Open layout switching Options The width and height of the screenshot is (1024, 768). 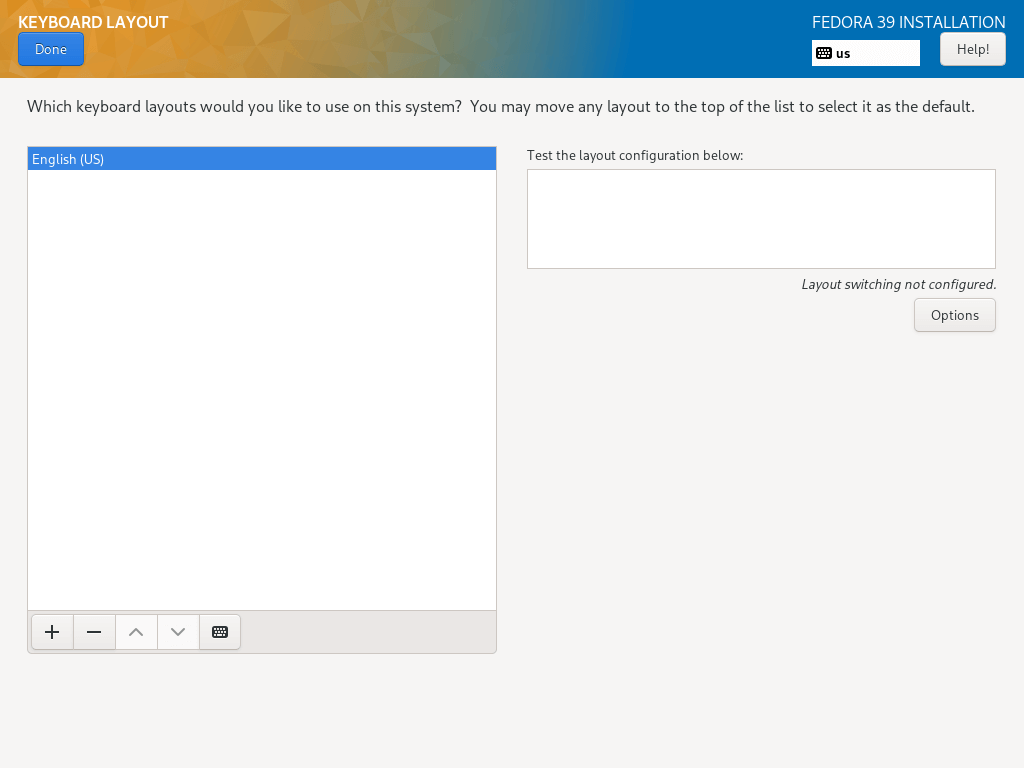pos(954,315)
